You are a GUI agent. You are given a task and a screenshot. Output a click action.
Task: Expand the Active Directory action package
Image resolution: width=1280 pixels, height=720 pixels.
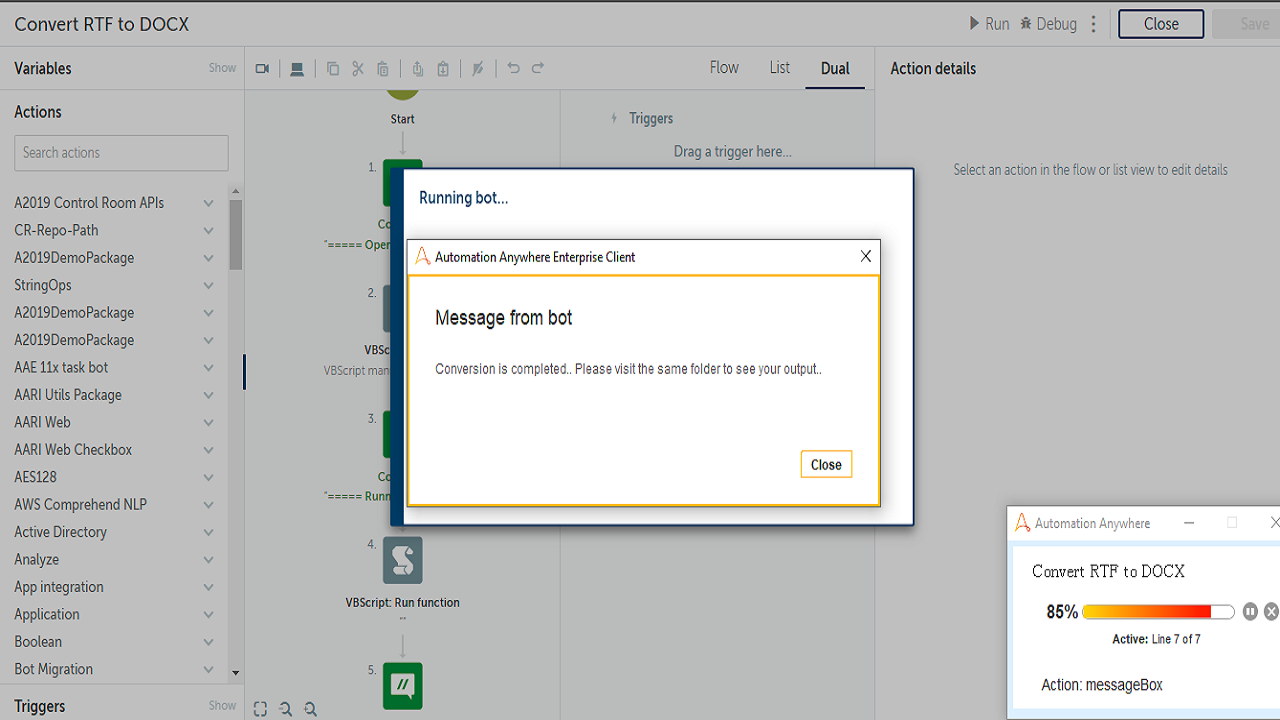[208, 532]
